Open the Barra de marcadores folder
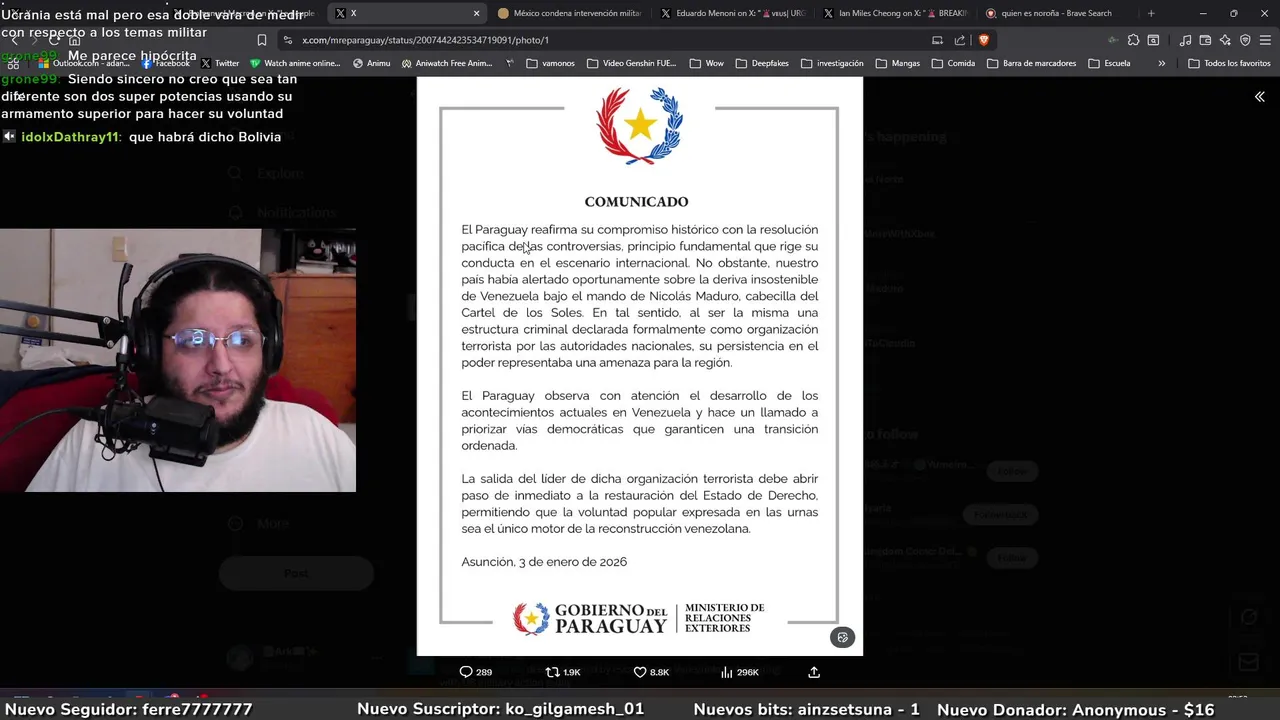 (1032, 63)
